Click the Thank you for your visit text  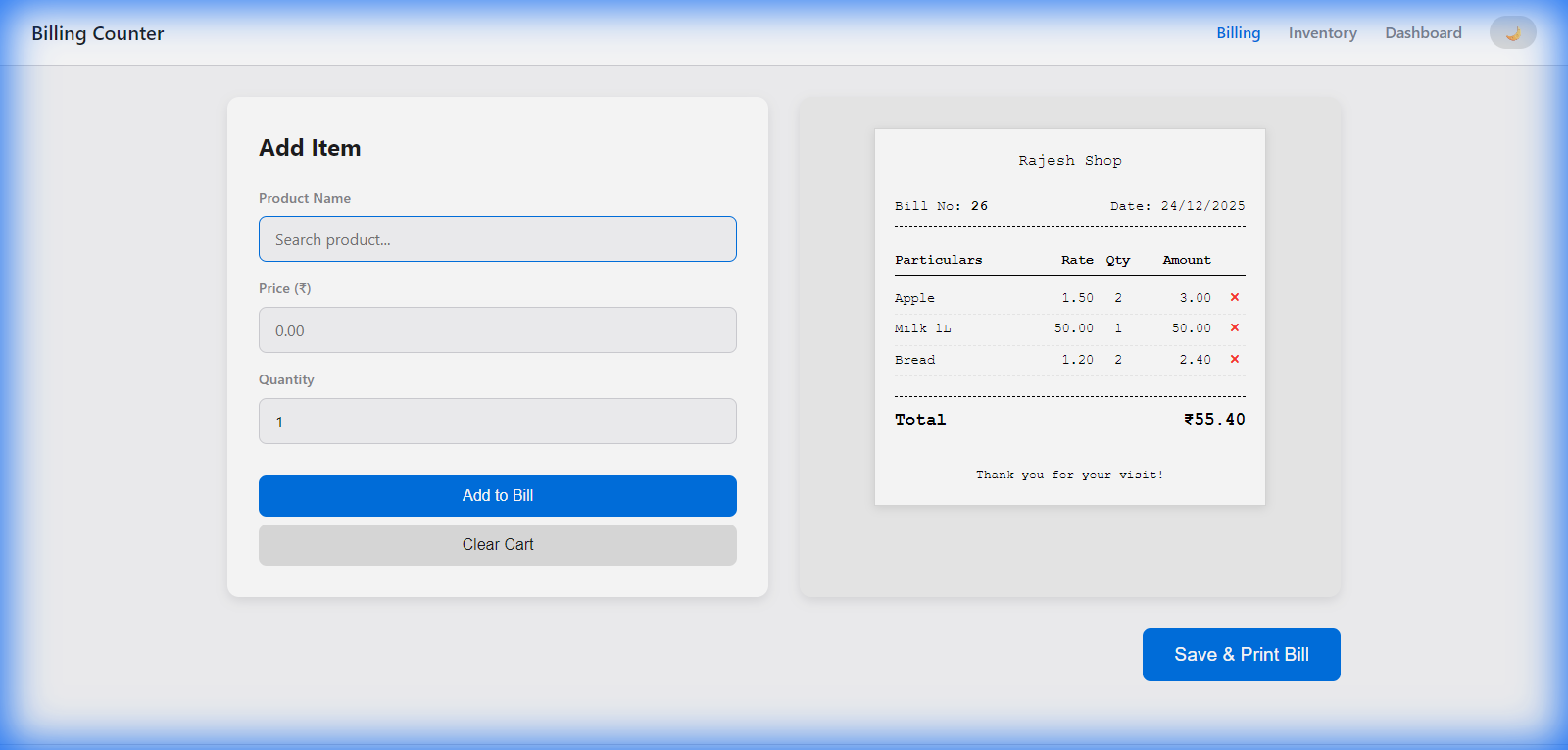point(1070,475)
